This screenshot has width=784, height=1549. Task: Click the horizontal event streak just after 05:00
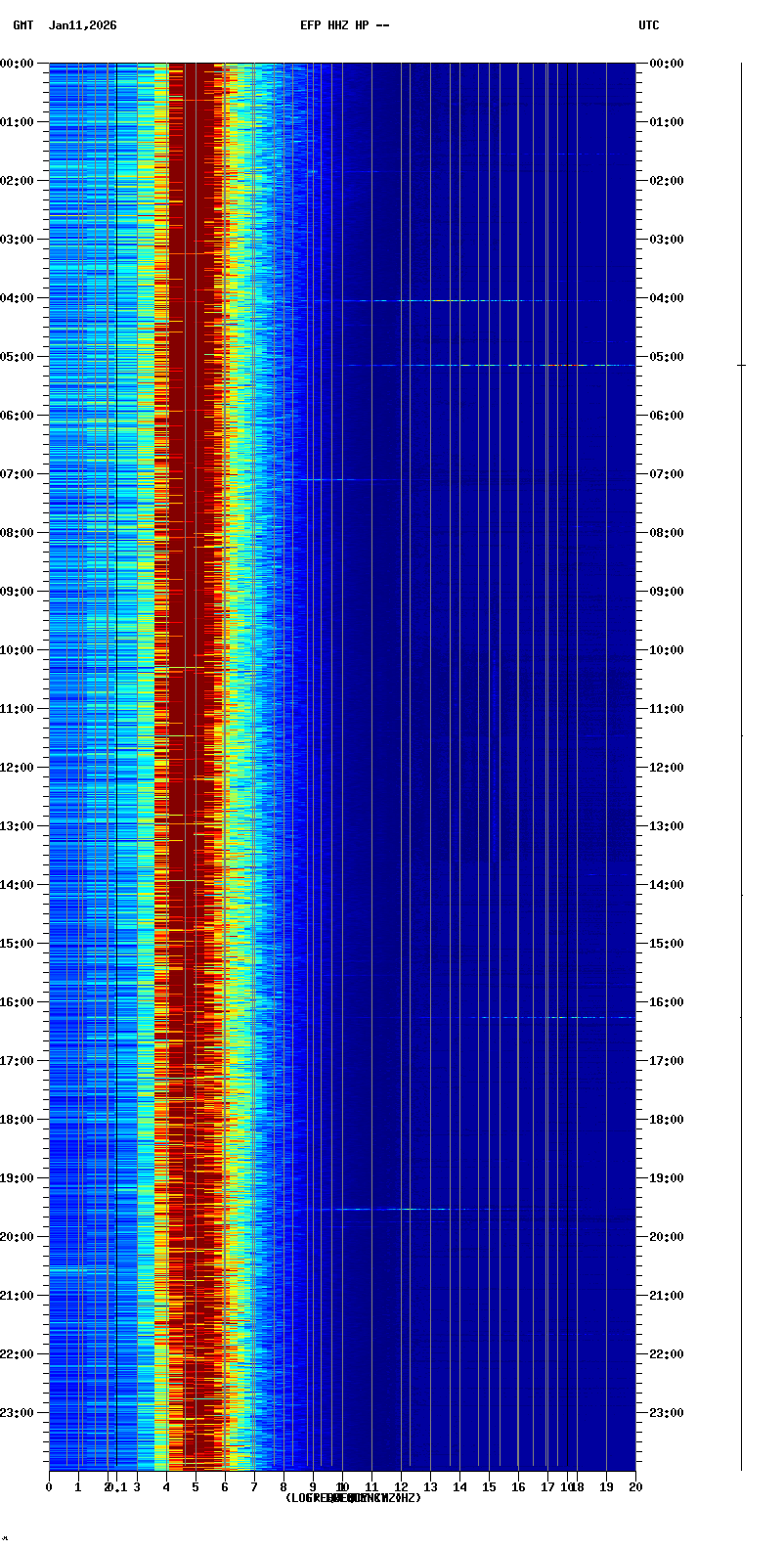click(489, 365)
